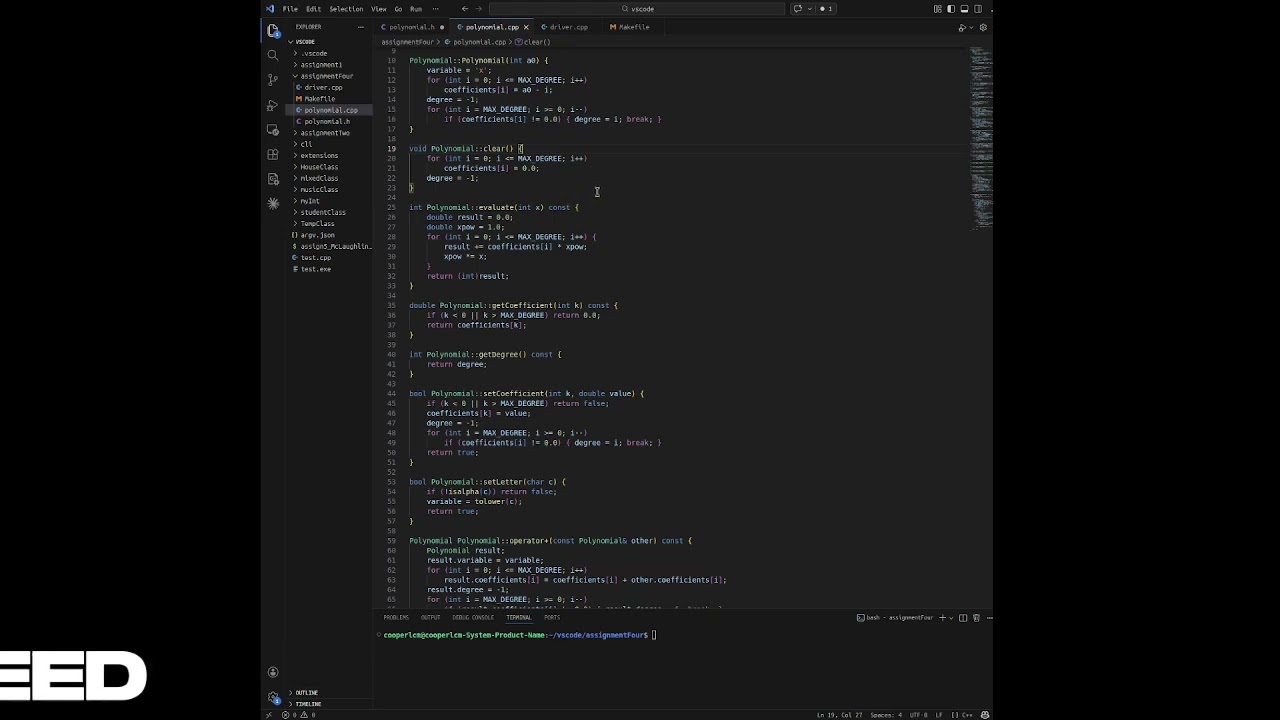This screenshot has height=720, width=1280.
Task: Click the Customize Layout icon
Action: point(937,9)
